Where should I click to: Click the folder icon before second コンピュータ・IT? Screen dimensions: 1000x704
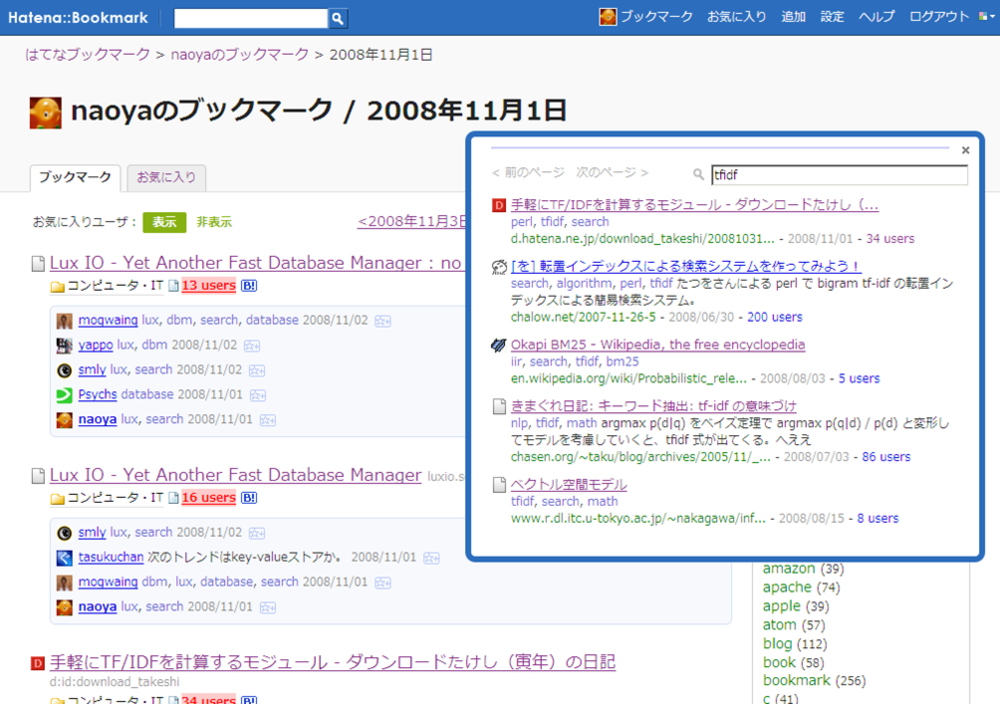coord(57,499)
